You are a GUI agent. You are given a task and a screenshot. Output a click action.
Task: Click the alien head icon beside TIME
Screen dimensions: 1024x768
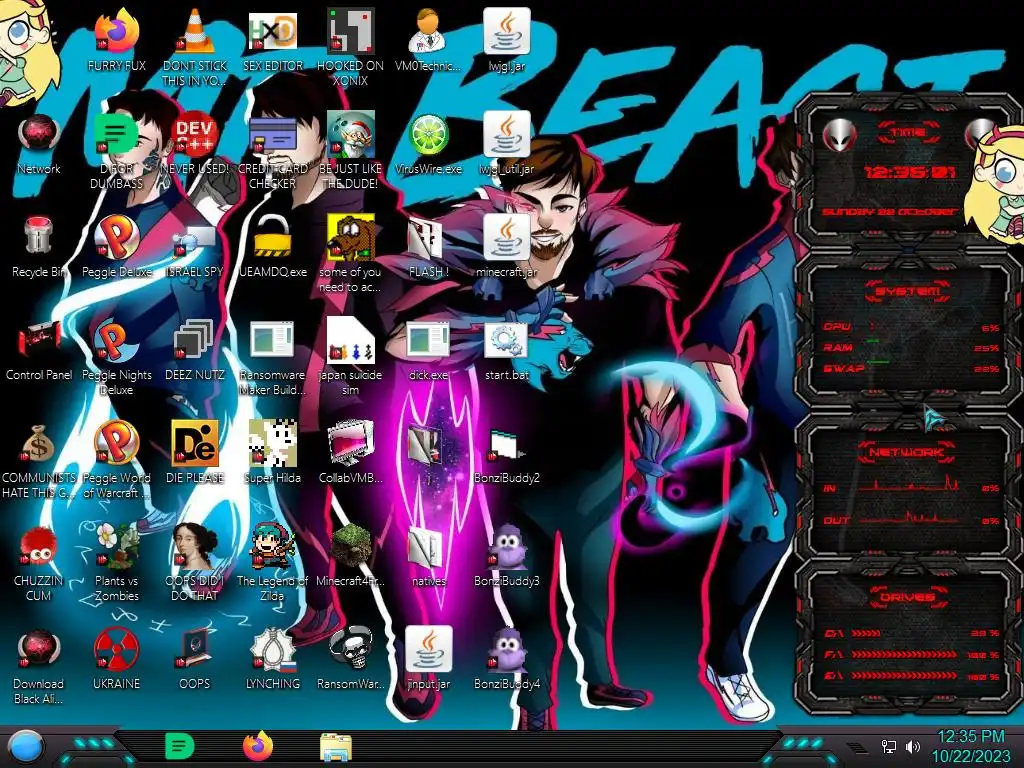tap(839, 135)
